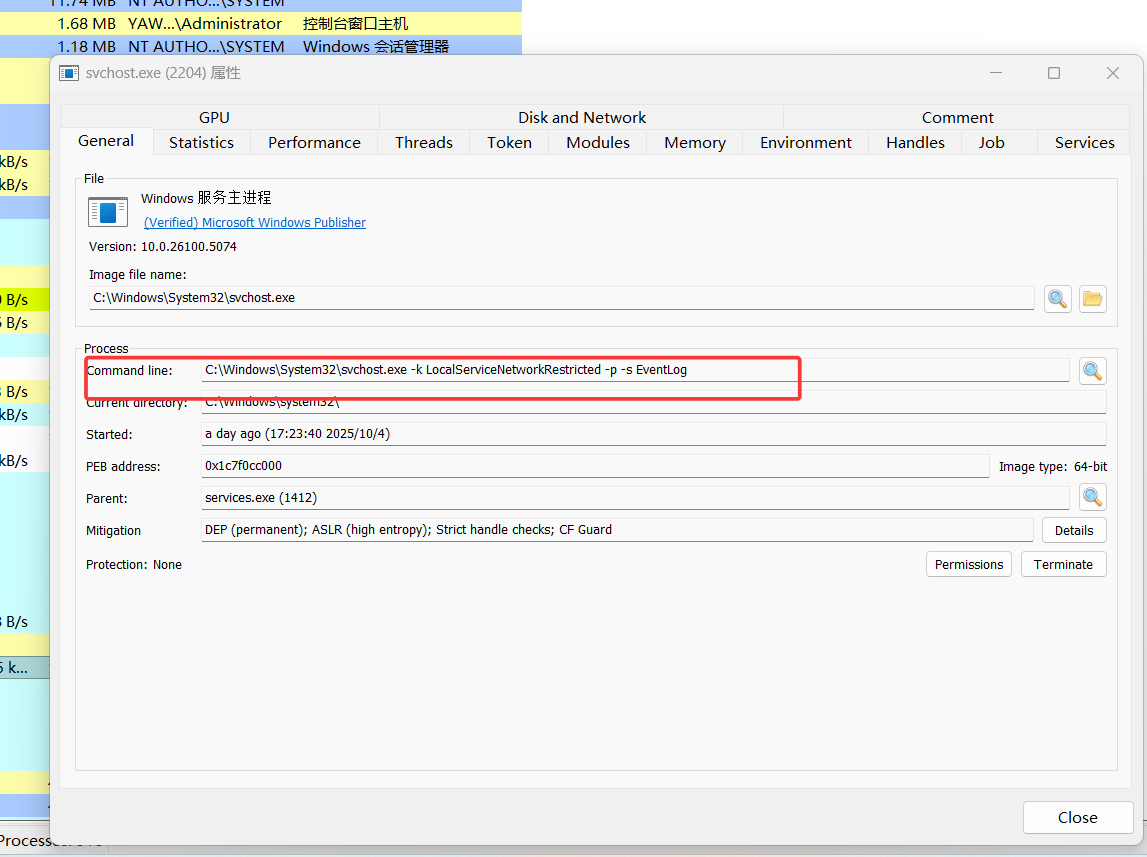Viewport: 1147px width, 857px height.
Task: Click the Close button at bottom
Action: tap(1078, 817)
